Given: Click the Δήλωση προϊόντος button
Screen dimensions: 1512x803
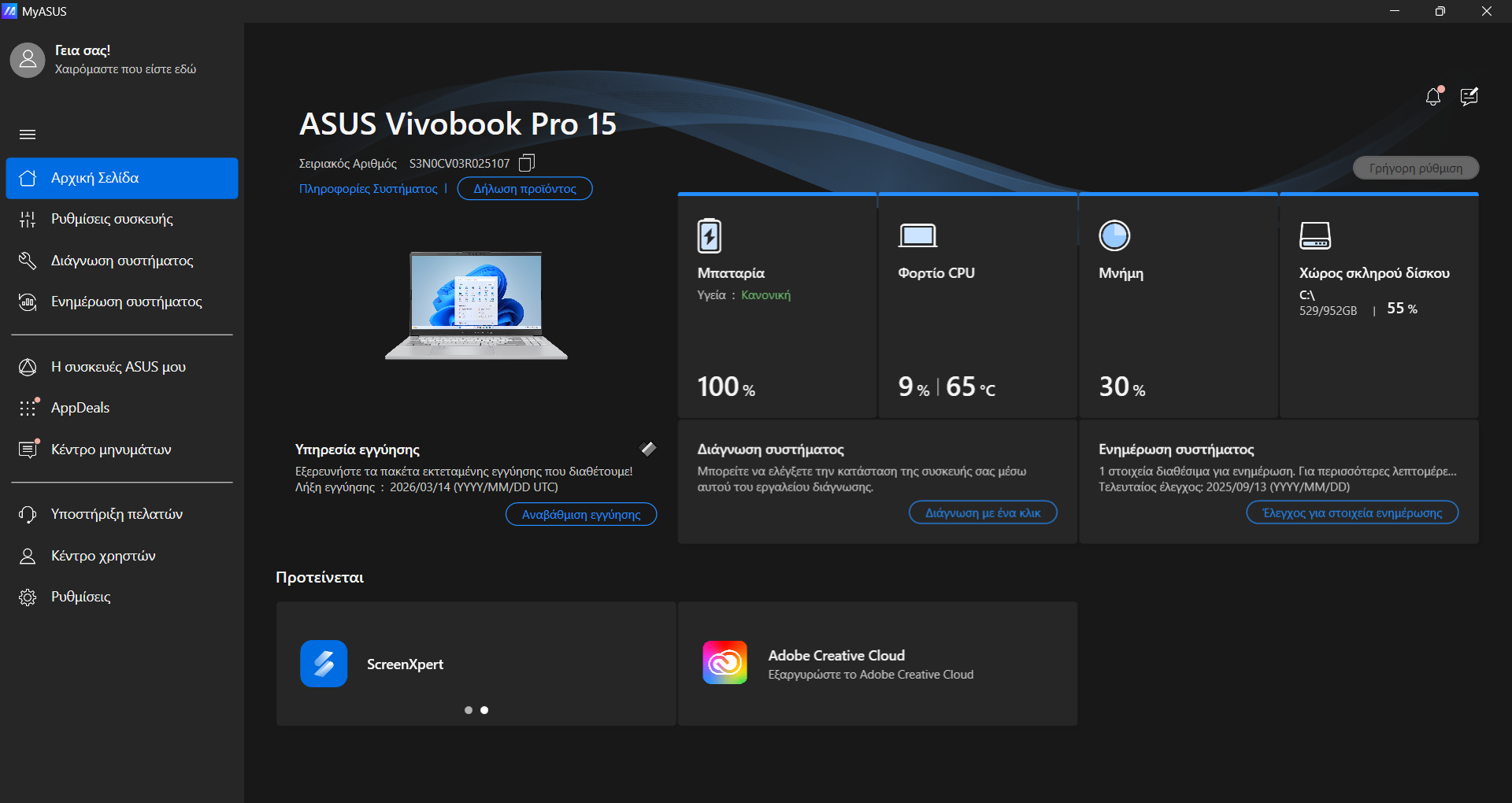Looking at the screenshot, I should [524, 189].
